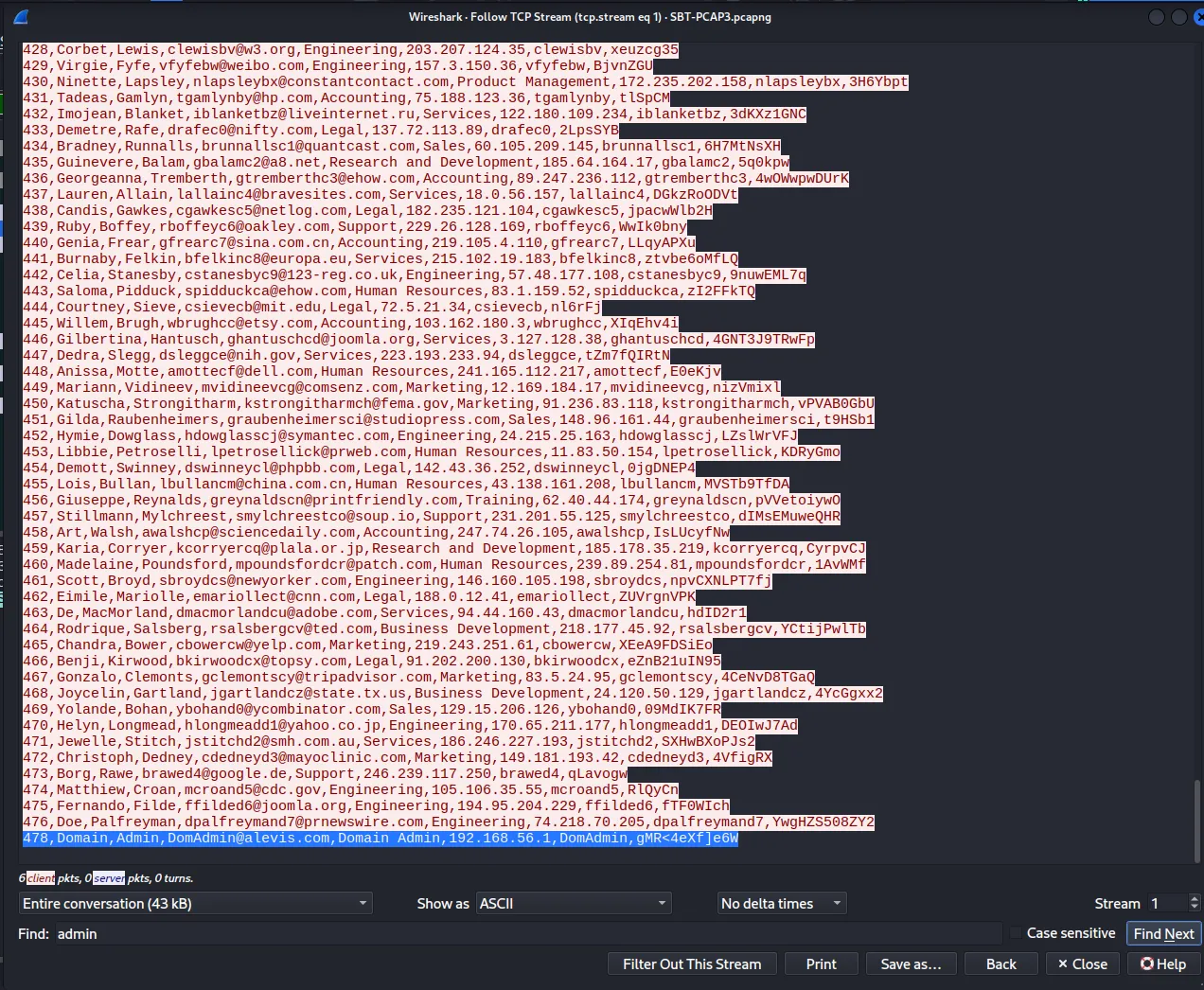
Task: Click the server pkts label in status line
Action: click(x=109, y=878)
